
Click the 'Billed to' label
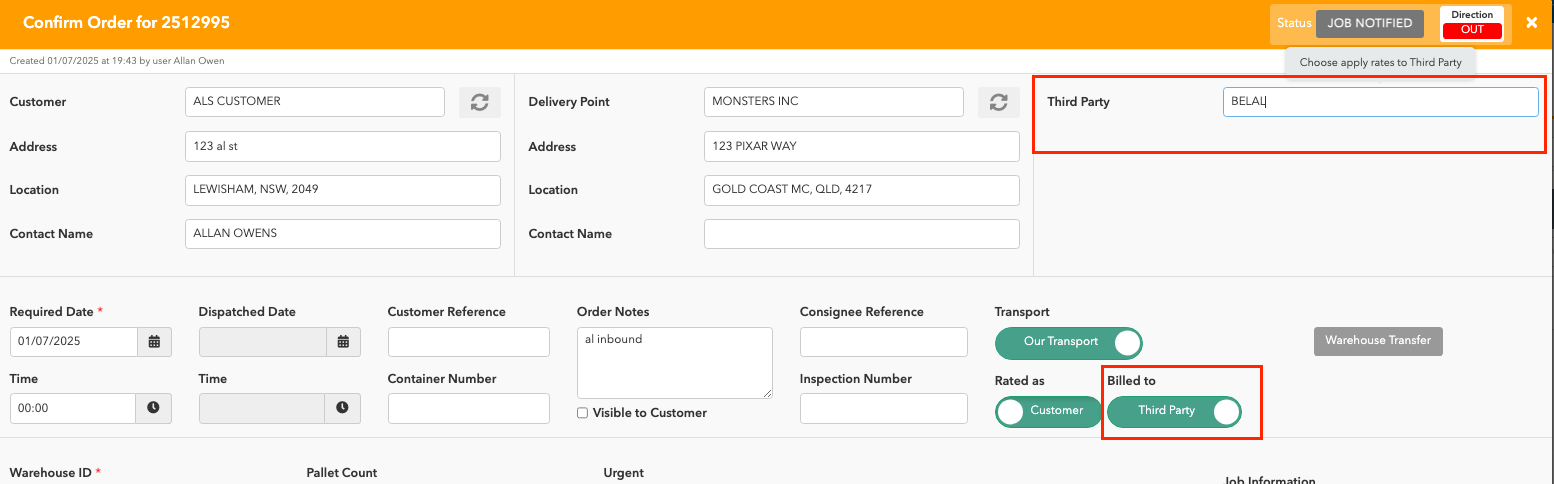coord(1131,381)
